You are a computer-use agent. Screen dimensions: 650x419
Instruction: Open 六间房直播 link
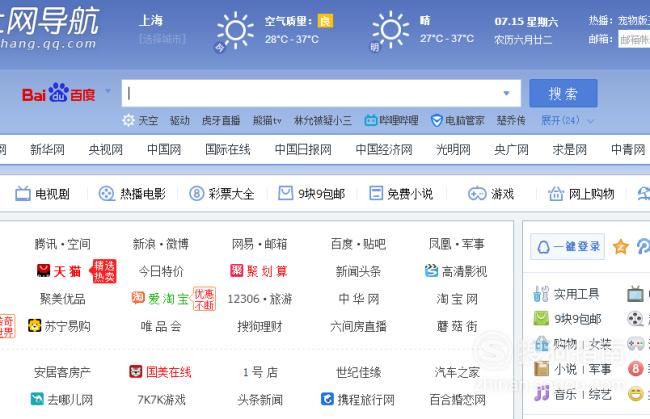tap(358, 326)
